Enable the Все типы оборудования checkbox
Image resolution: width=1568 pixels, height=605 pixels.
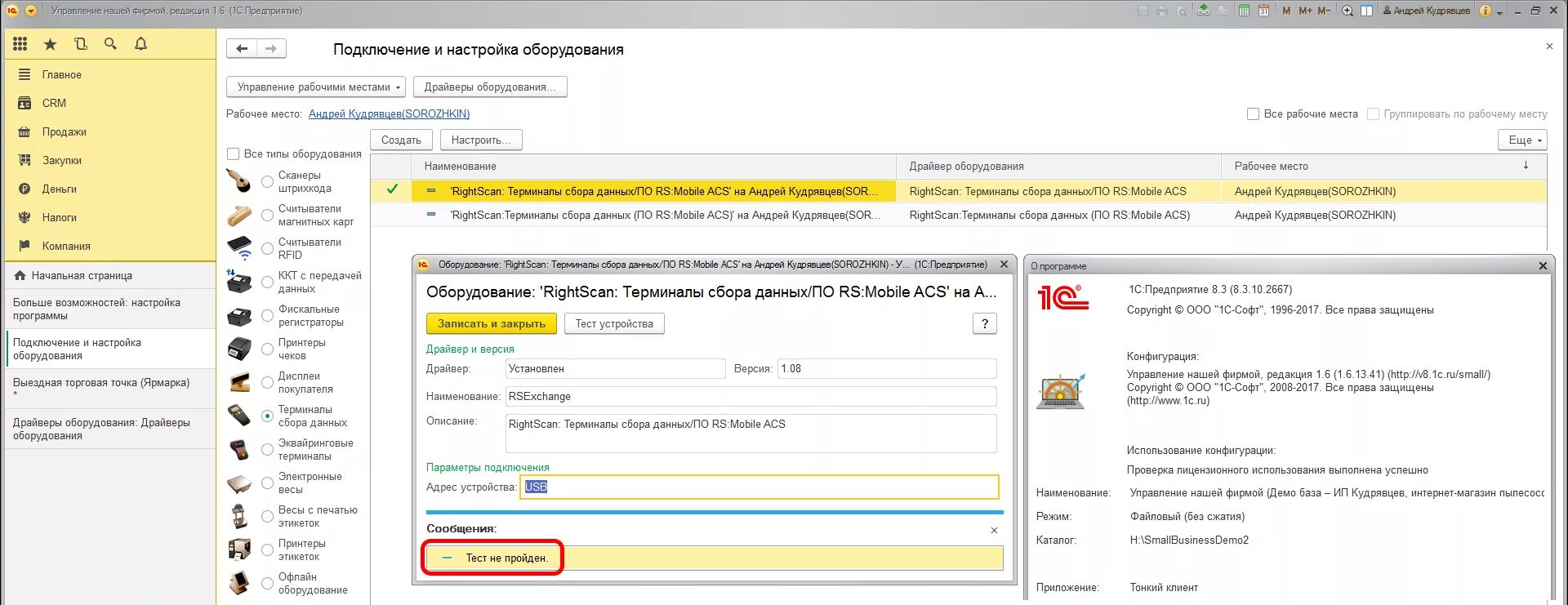233,153
